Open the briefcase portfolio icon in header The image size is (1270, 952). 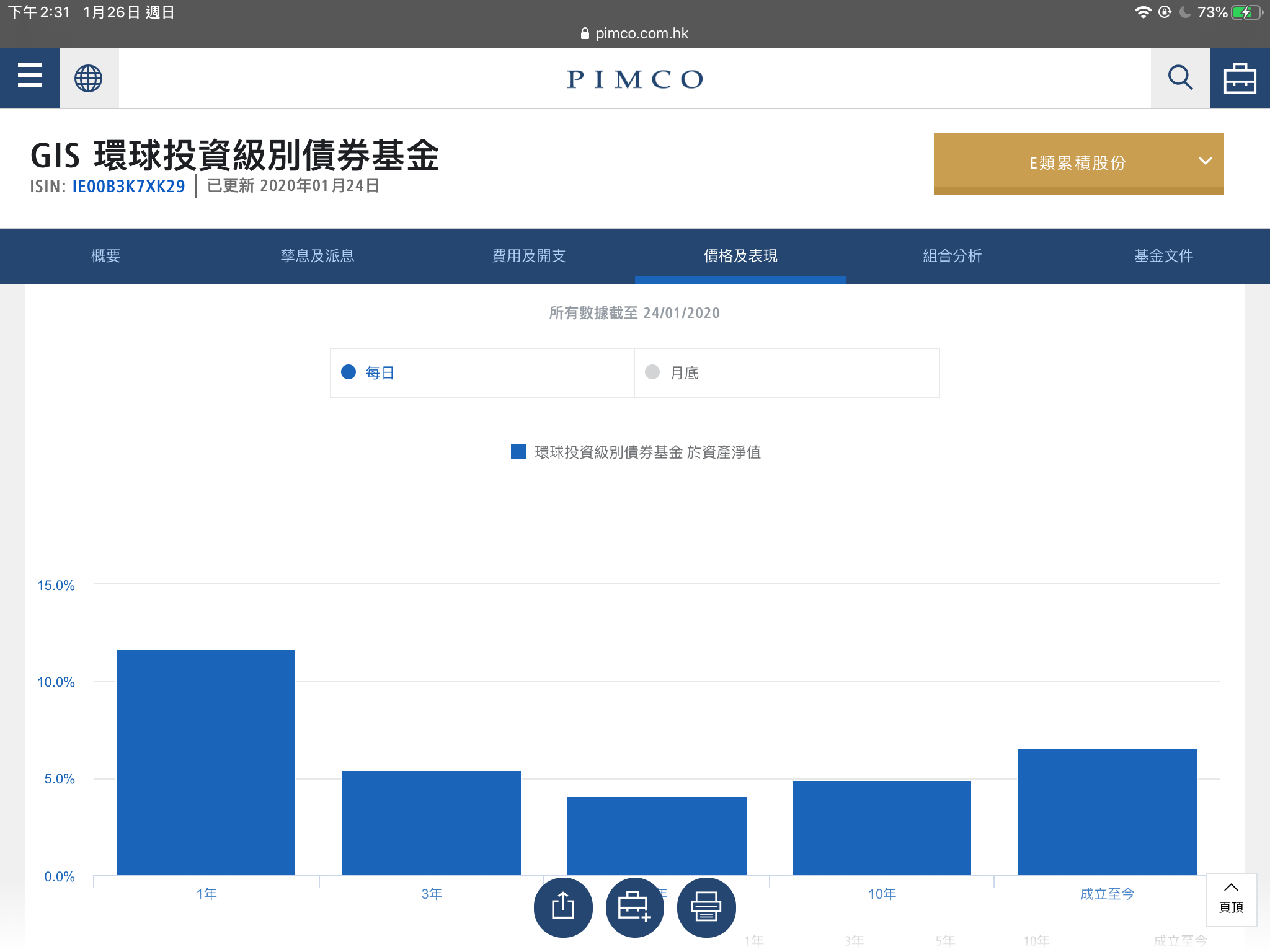1240,77
